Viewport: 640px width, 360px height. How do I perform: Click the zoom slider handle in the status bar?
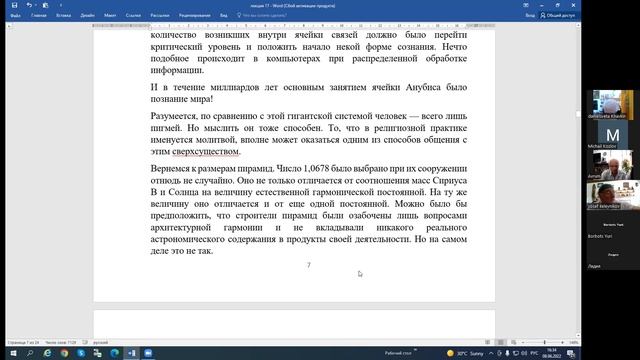[x=544, y=342]
